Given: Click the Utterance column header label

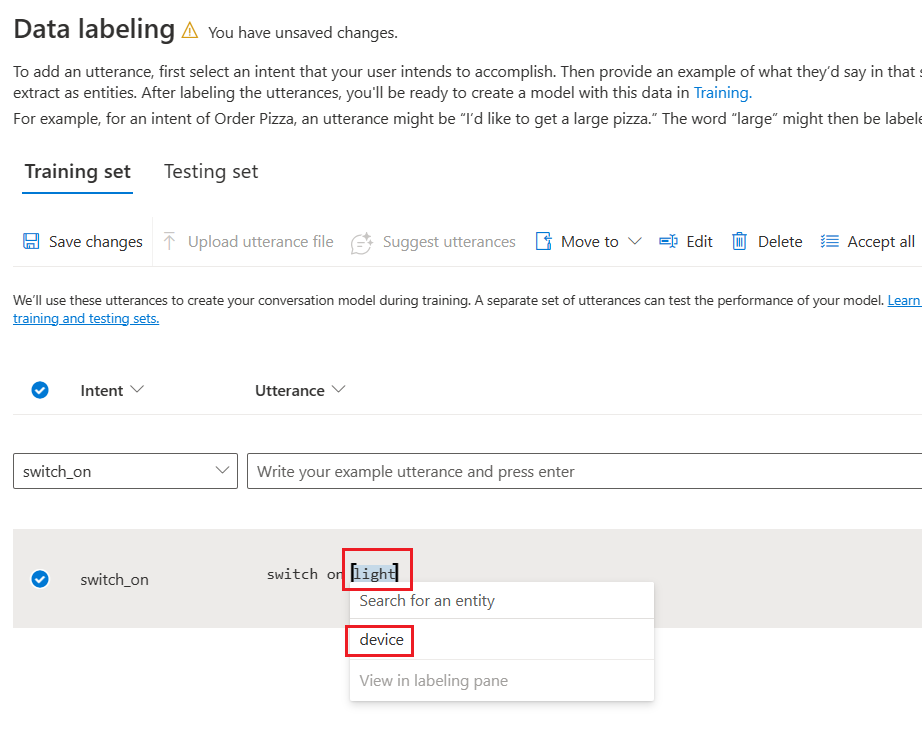Looking at the screenshot, I should click(290, 390).
